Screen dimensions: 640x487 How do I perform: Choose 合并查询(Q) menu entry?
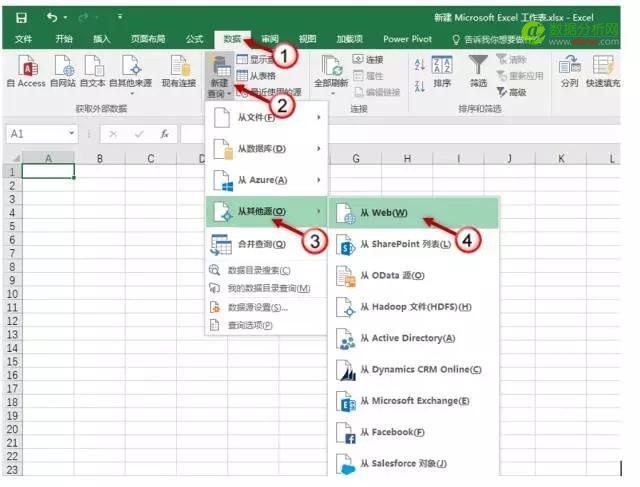pos(267,244)
